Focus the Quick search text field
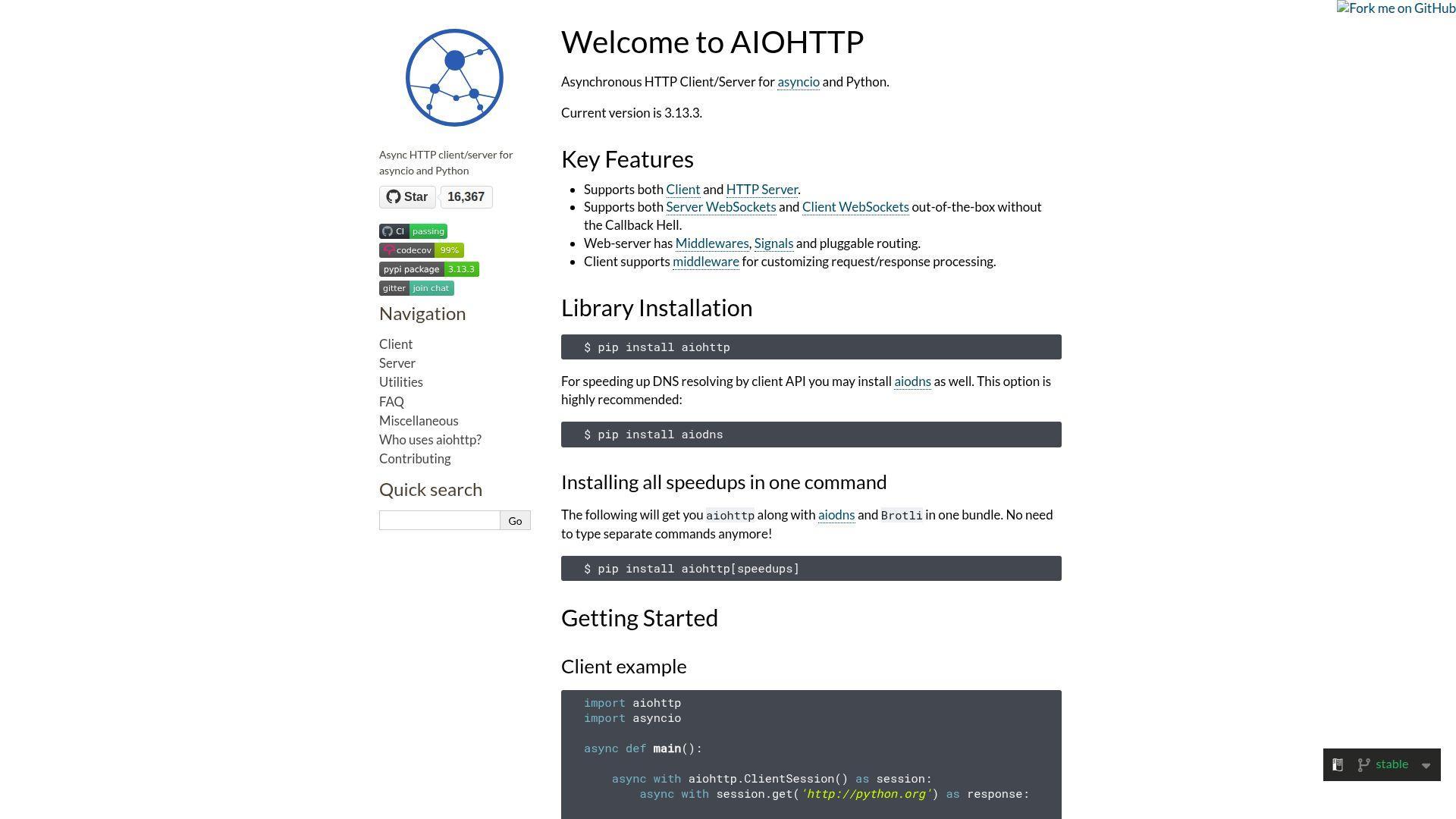 (x=440, y=521)
